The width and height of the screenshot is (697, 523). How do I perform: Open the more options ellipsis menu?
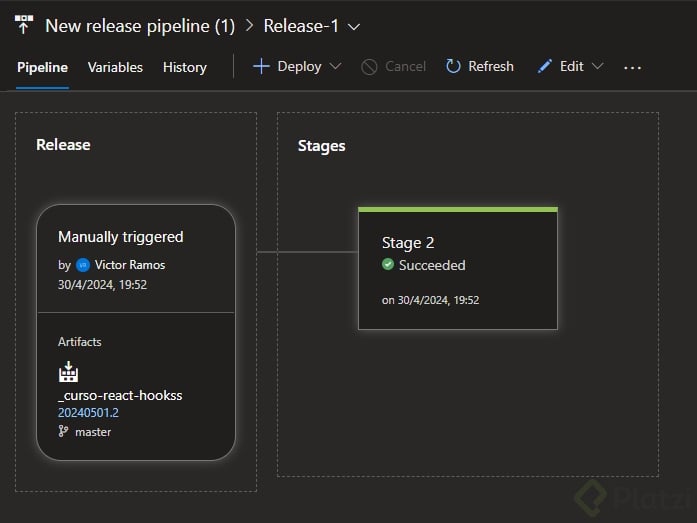pos(632,67)
